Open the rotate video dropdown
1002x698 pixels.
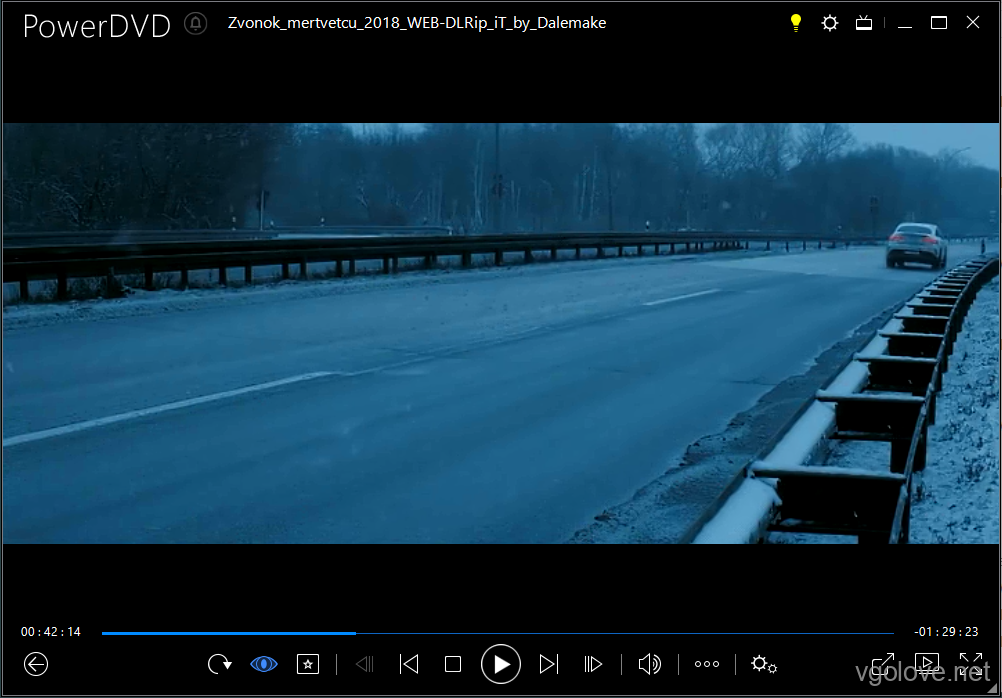220,664
